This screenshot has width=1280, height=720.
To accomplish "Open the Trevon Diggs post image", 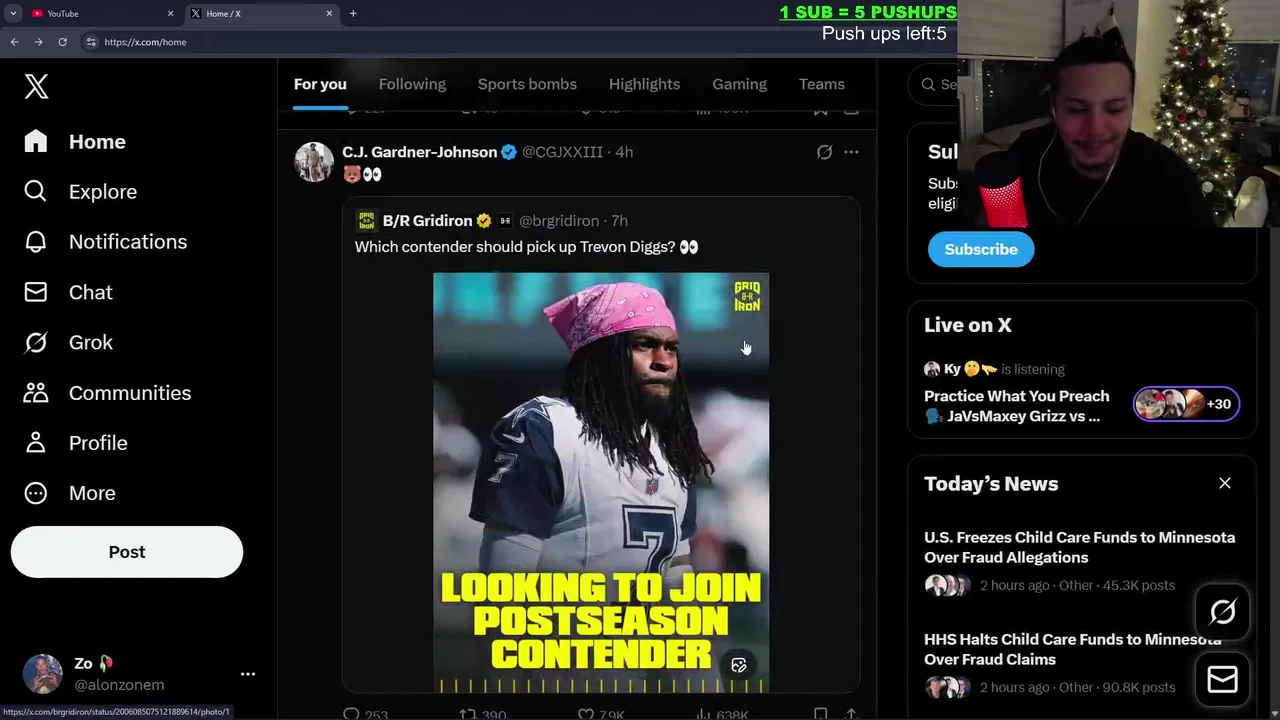I will pyautogui.click(x=601, y=483).
